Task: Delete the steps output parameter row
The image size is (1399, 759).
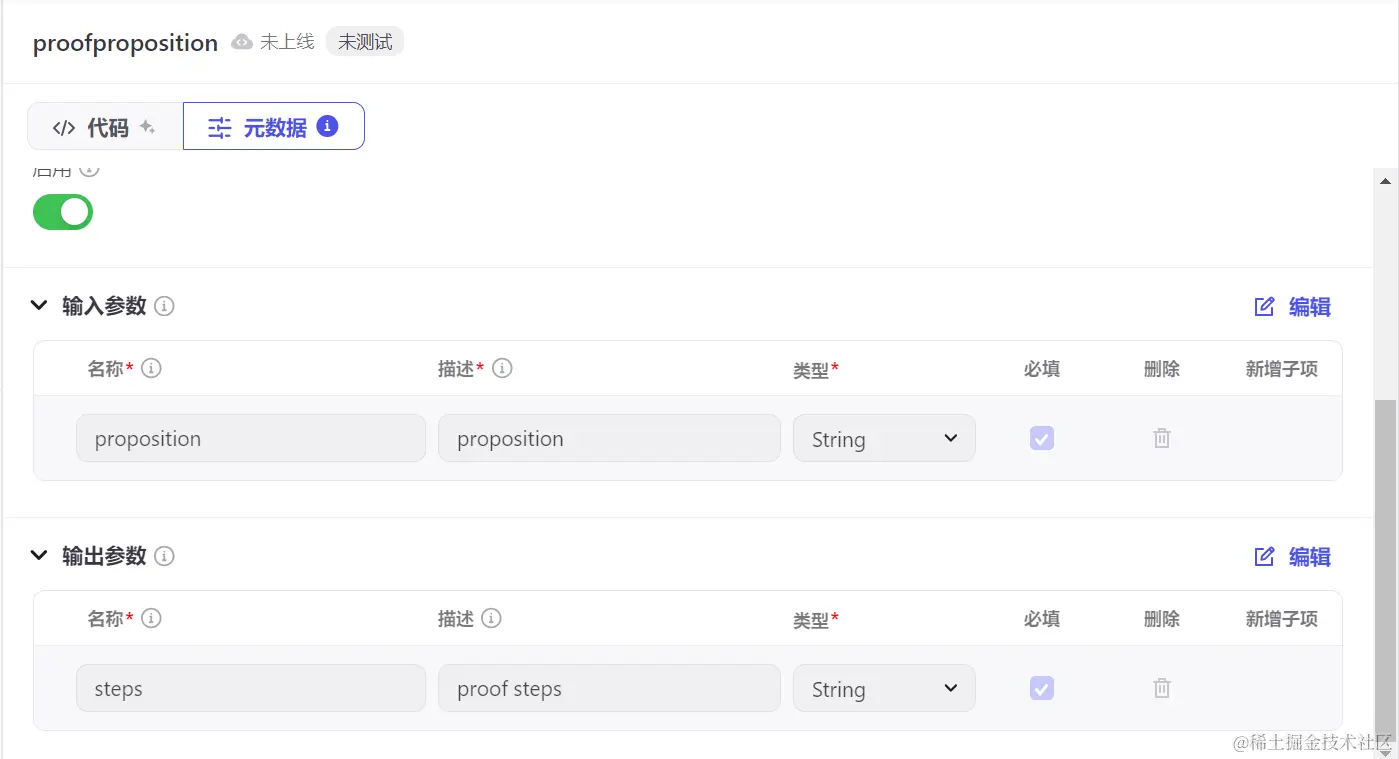Action: (1162, 688)
